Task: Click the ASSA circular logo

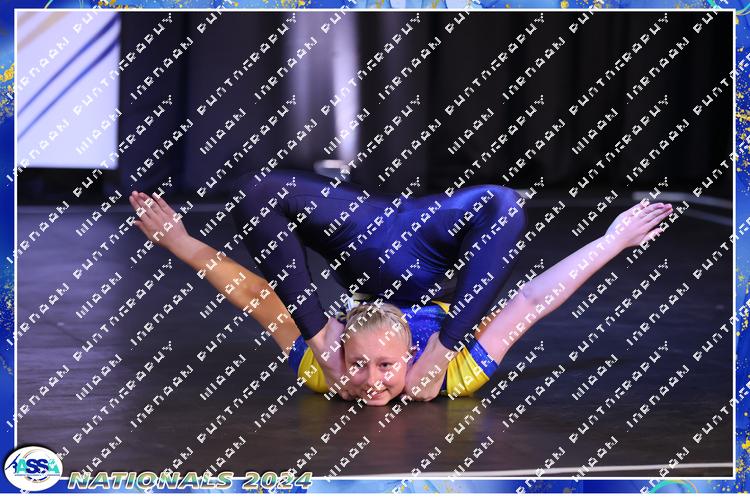Action: pyautogui.click(x=33, y=468)
